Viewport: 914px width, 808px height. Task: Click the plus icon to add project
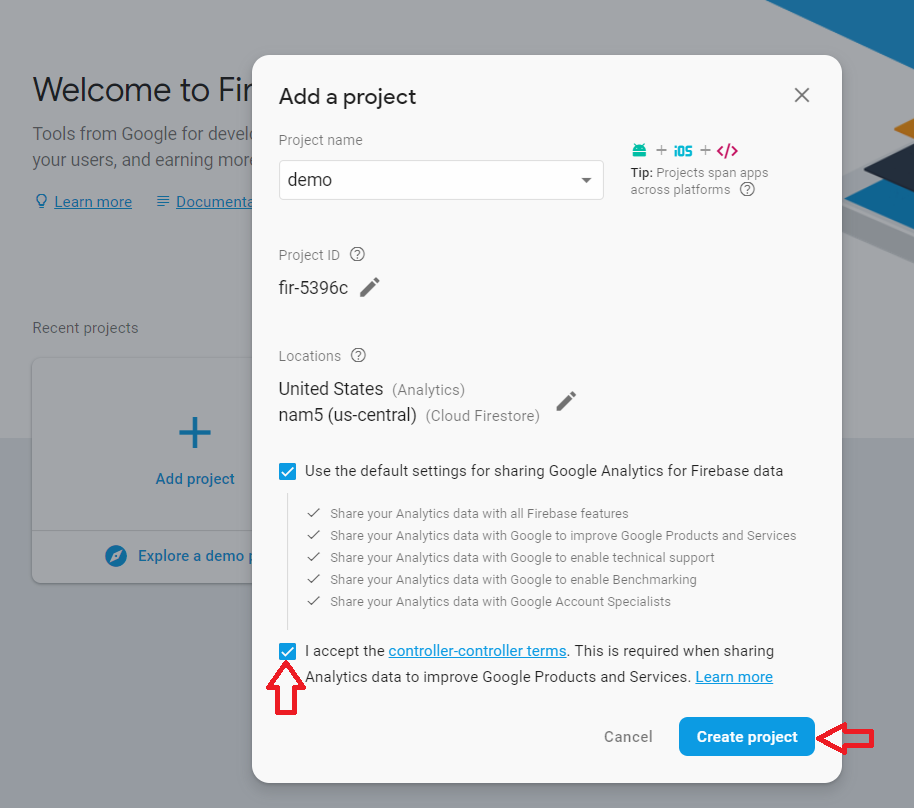coord(195,432)
